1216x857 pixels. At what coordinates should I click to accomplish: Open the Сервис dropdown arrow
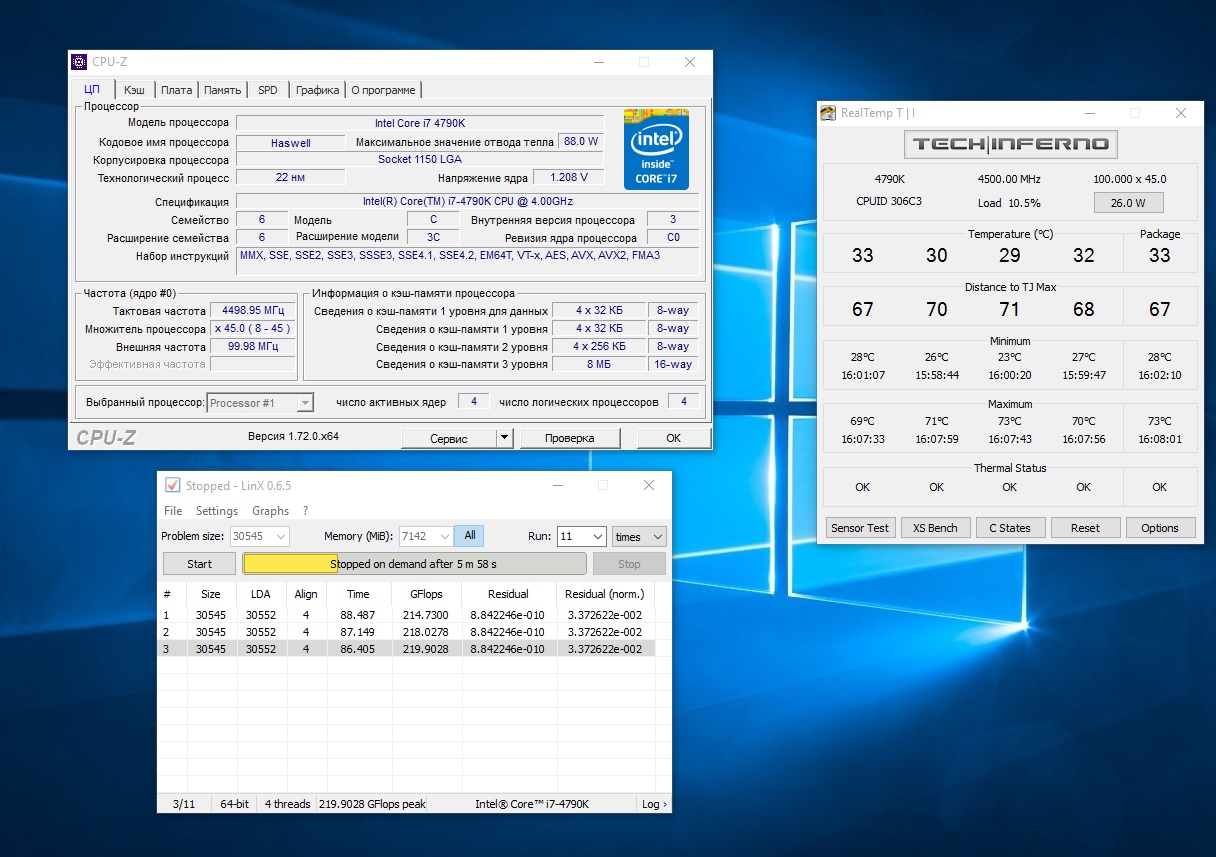tap(504, 438)
